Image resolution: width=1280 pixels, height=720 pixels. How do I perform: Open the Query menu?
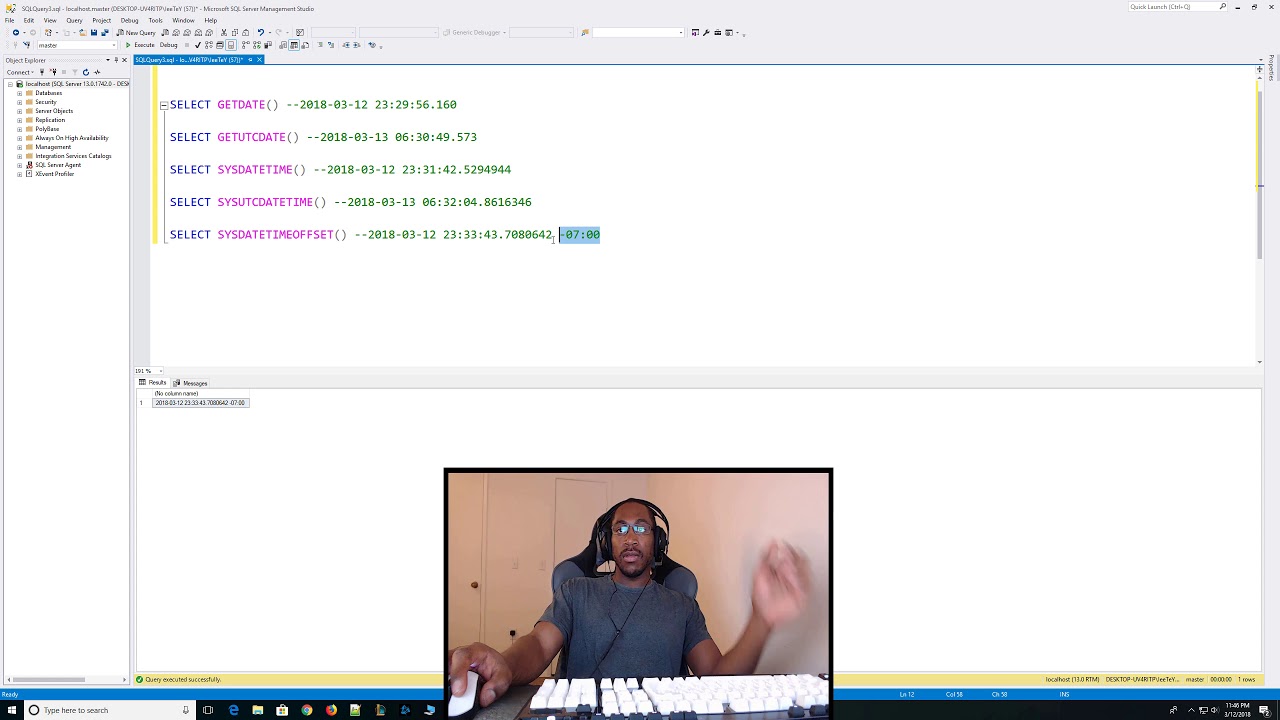[x=74, y=20]
